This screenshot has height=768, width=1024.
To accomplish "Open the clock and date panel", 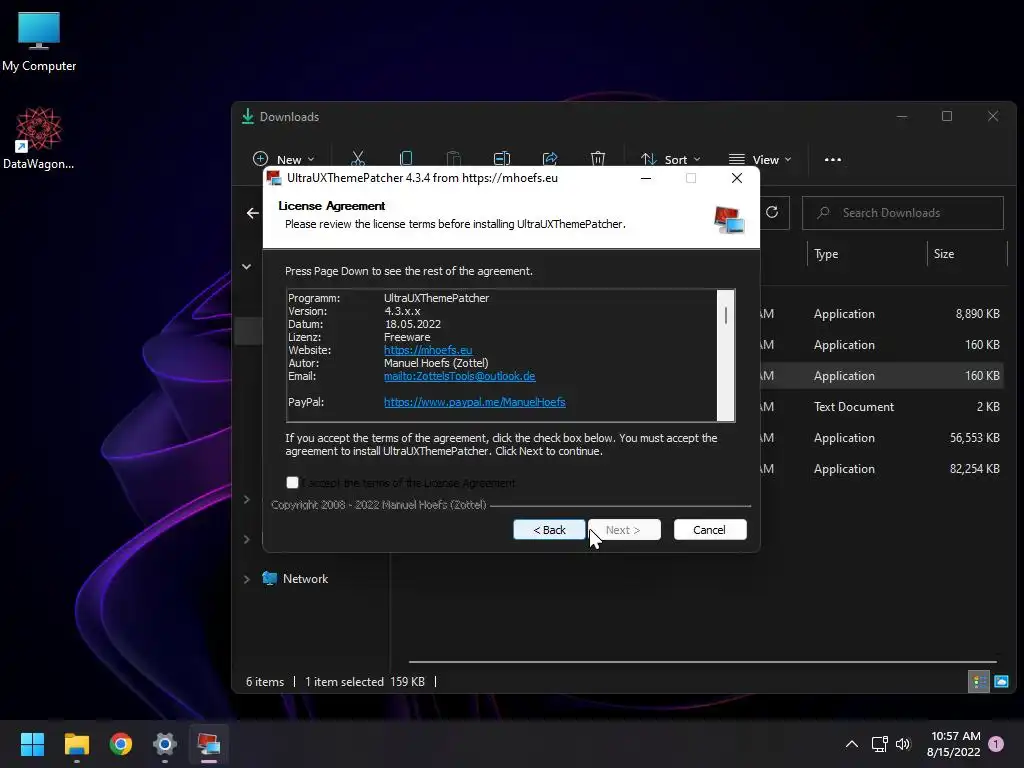I will [x=953, y=744].
